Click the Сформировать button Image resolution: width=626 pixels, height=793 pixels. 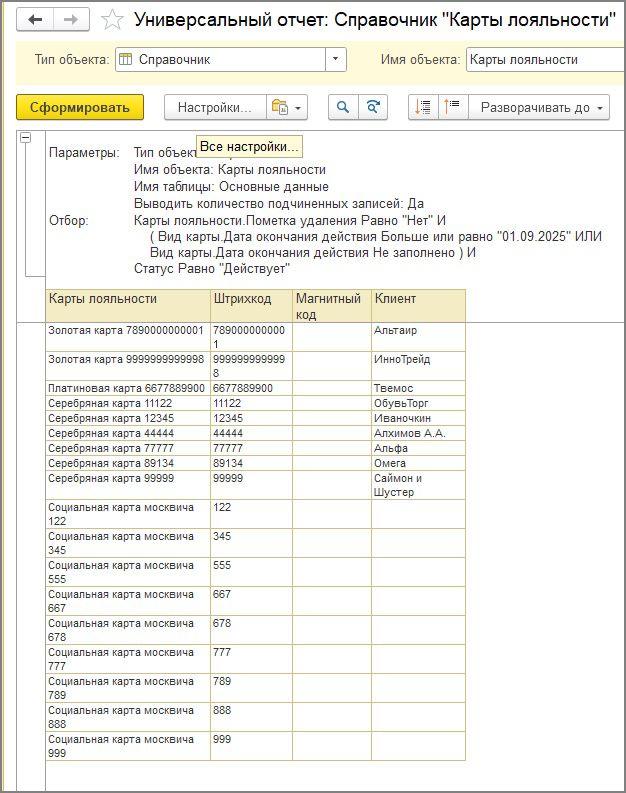tap(80, 107)
